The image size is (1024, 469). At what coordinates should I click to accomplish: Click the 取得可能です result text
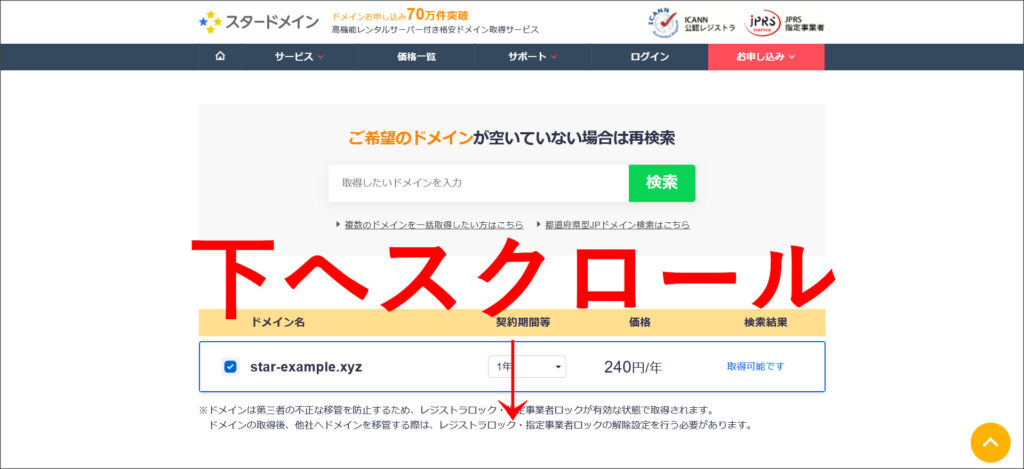click(x=756, y=366)
